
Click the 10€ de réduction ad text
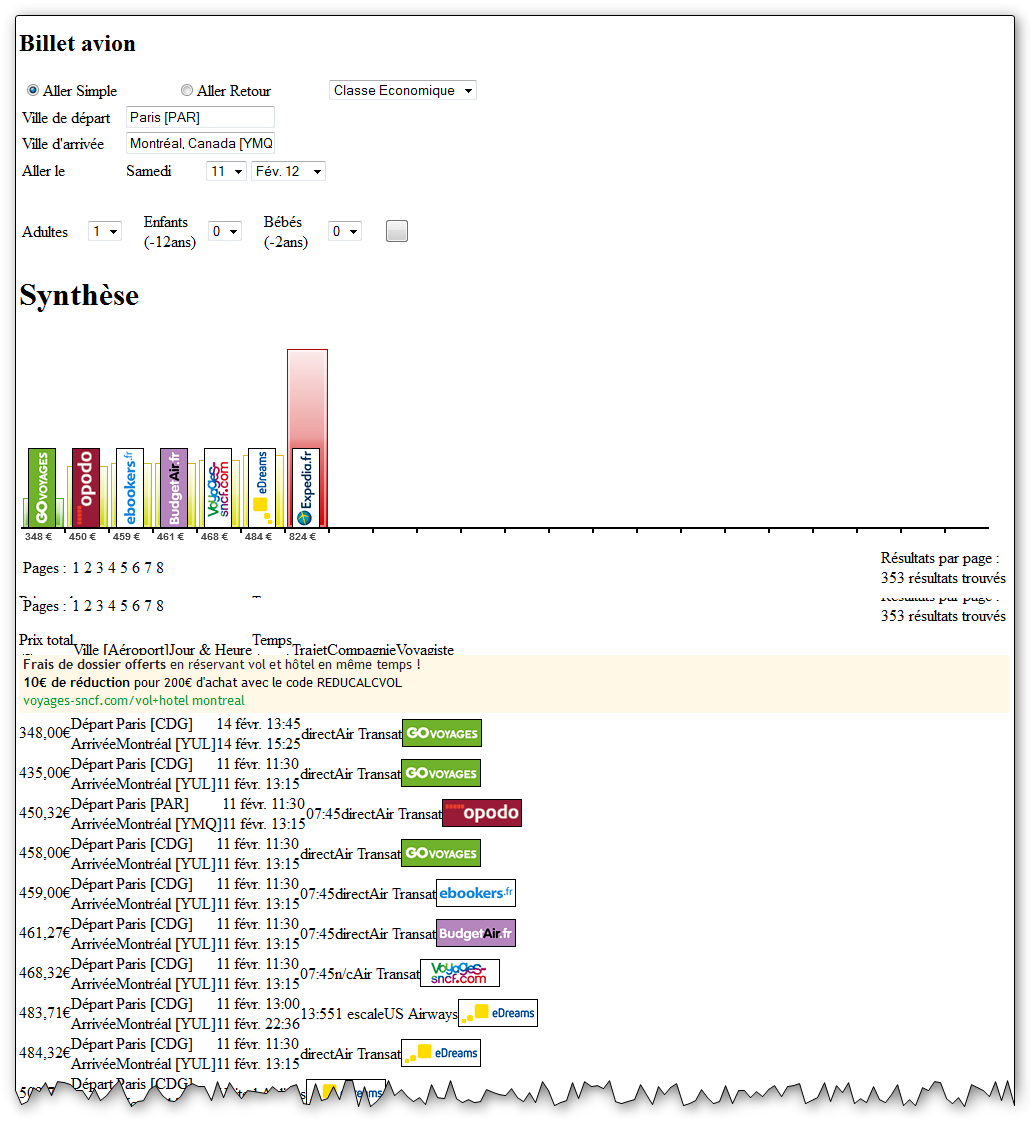(x=77, y=683)
